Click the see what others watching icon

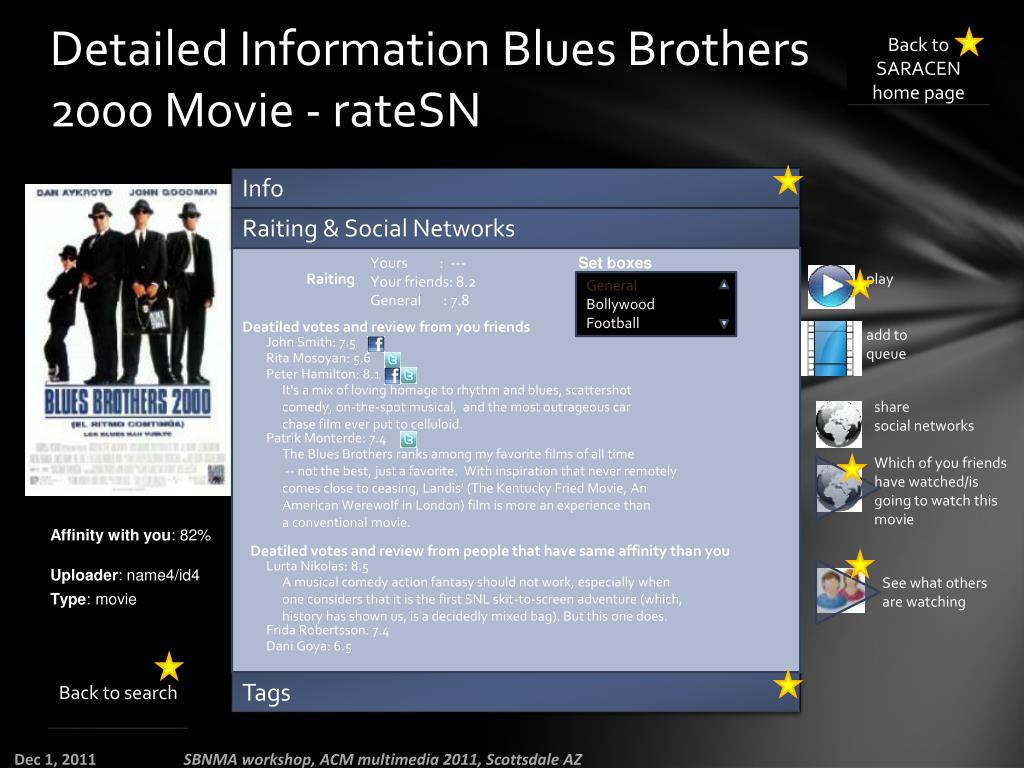coord(841,590)
